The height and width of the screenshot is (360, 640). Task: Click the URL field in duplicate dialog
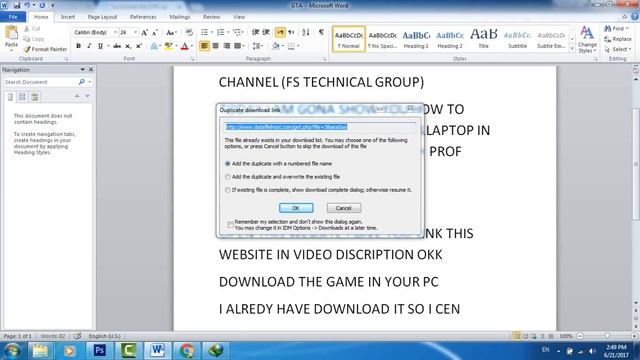click(x=320, y=127)
